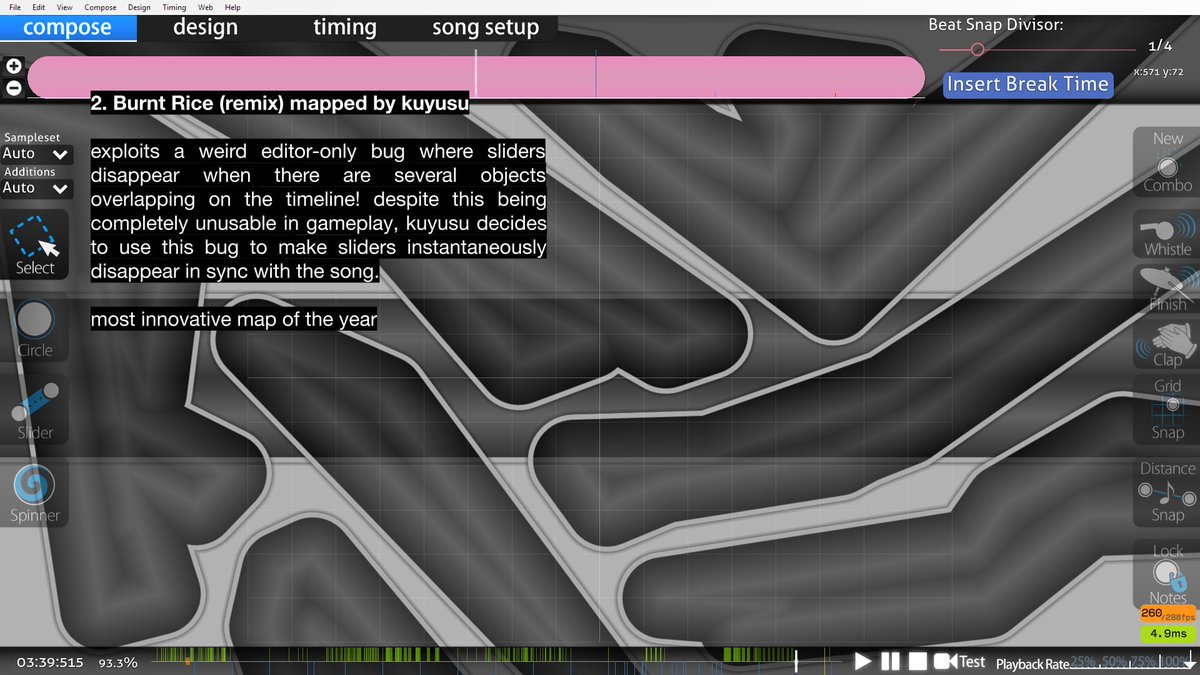Switch to the compose tab
Screen dimensions: 1200x675
point(68,28)
